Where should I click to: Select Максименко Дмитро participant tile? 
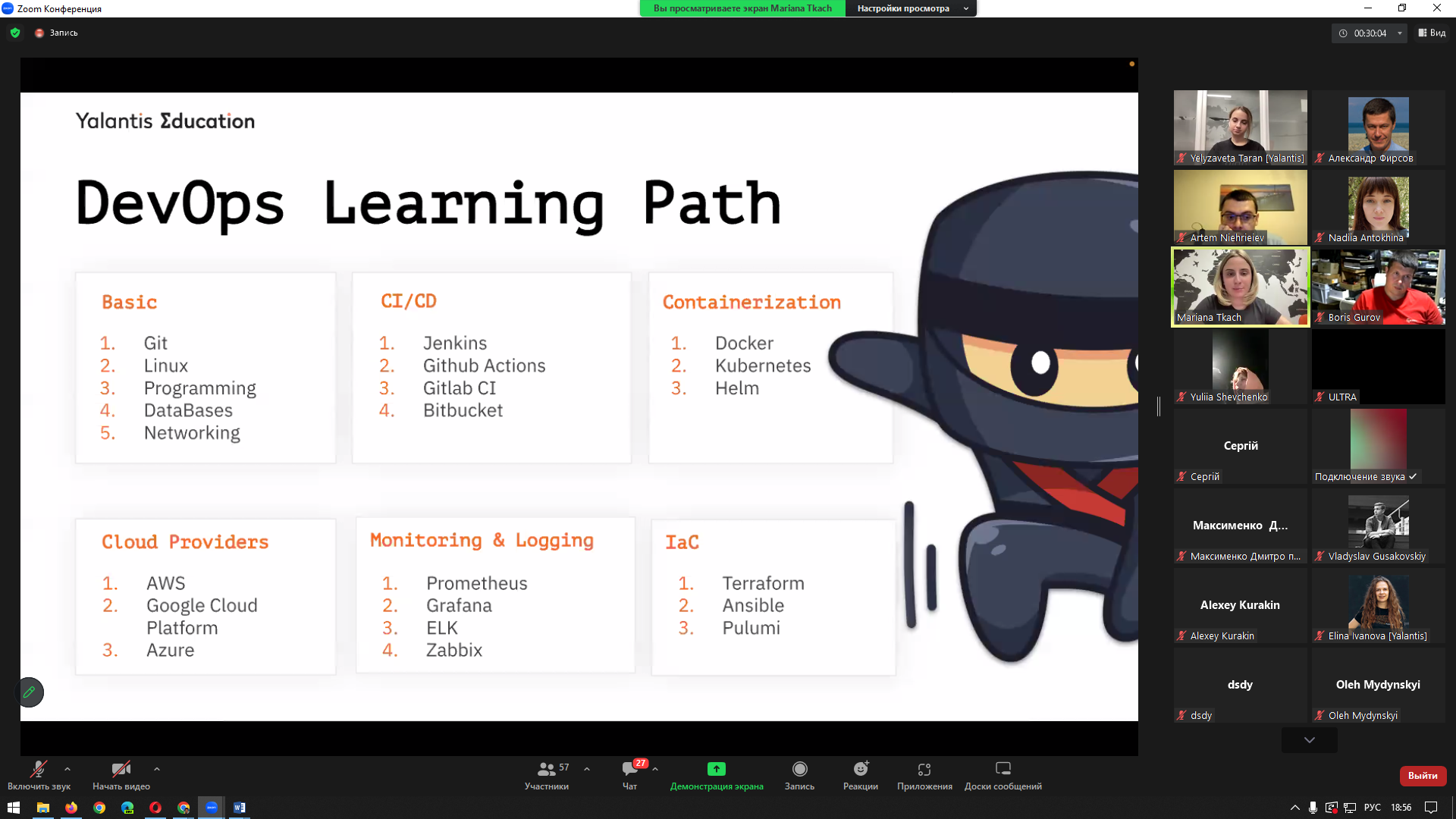pos(1241,526)
